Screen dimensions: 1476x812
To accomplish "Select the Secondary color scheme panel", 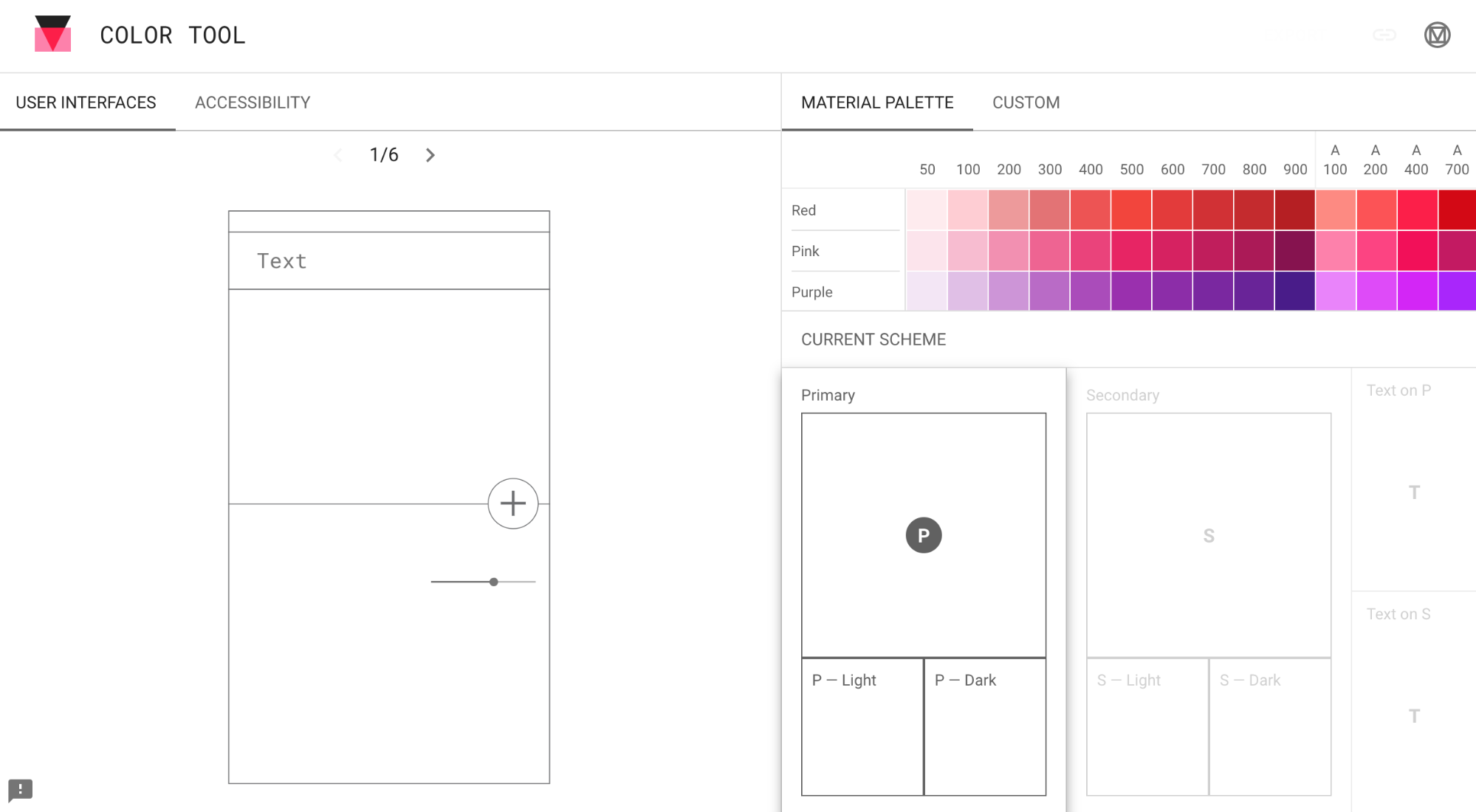I will coord(1208,535).
